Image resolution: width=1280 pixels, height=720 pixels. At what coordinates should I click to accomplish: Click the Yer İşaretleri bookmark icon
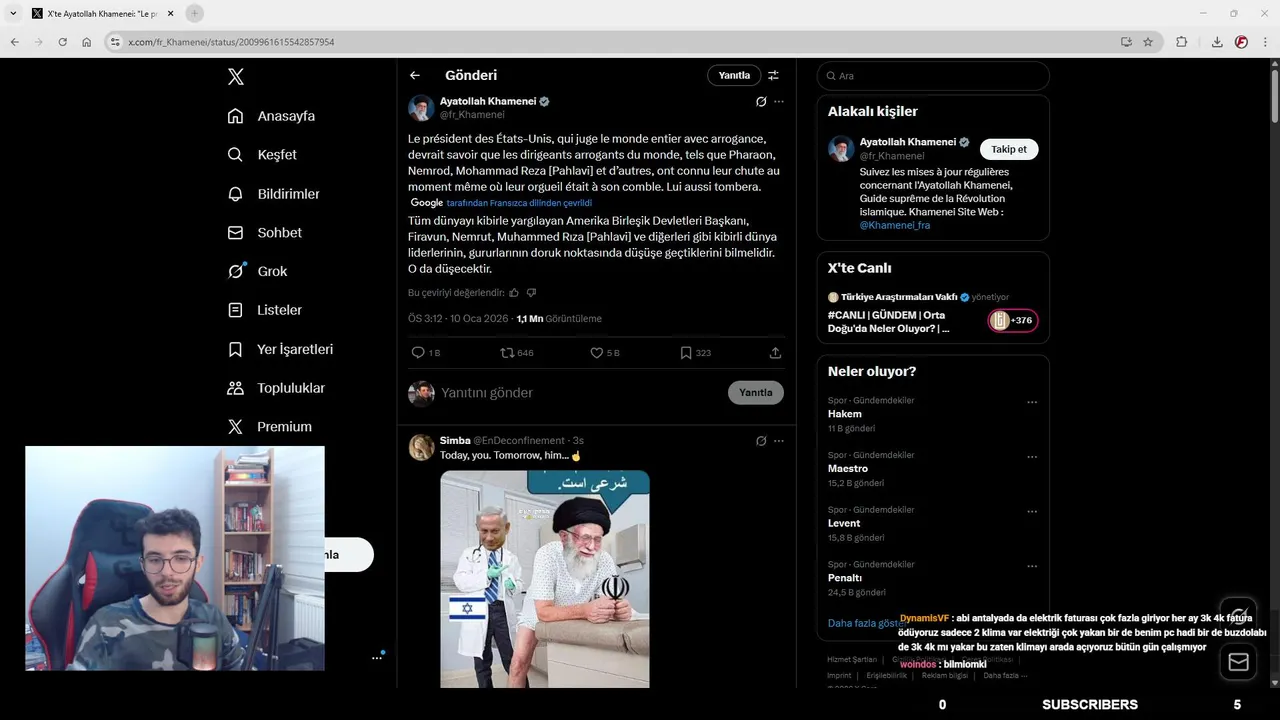coord(235,349)
